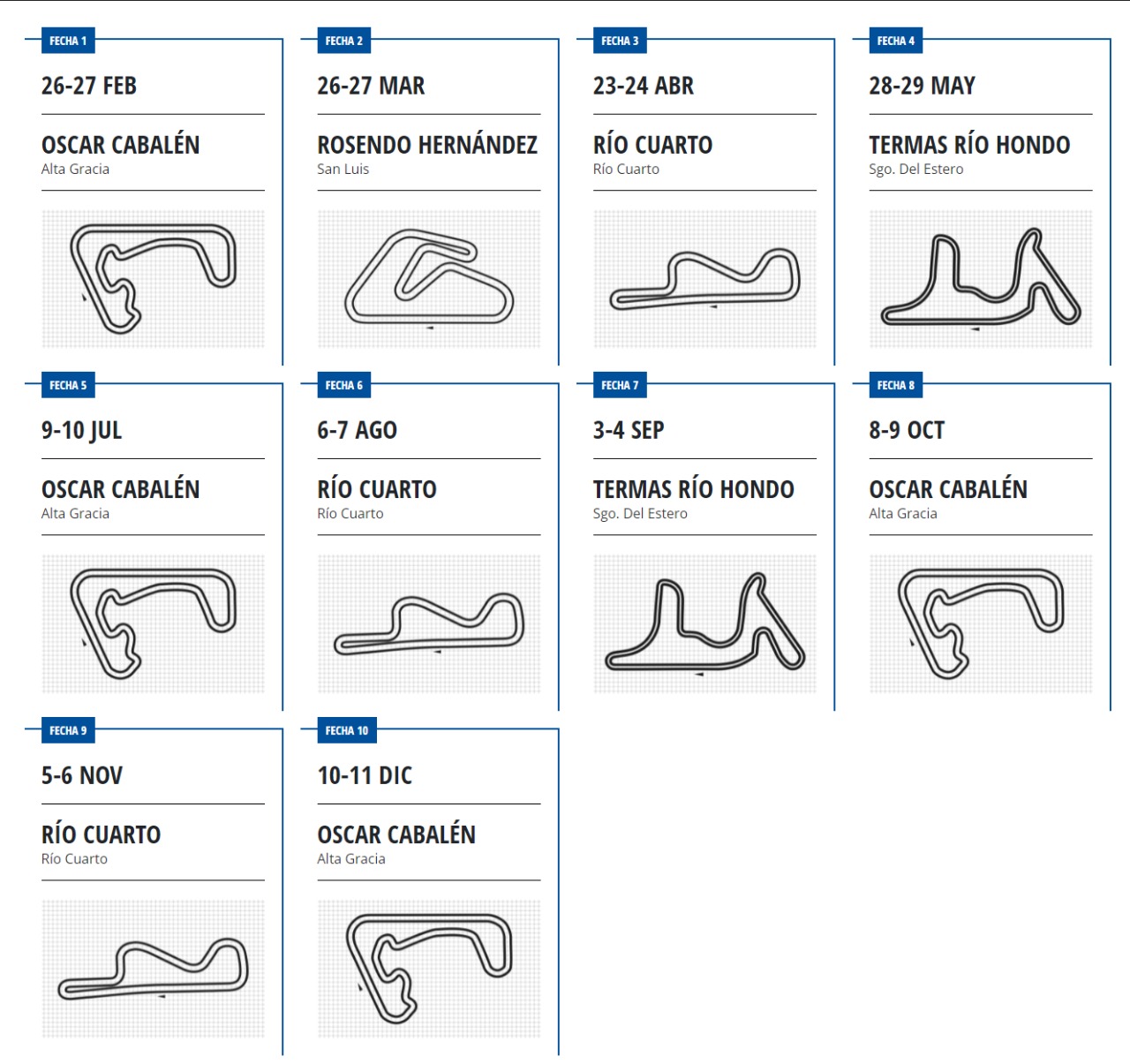Select the FECHA 10 blue label
This screenshot has width=1130, height=1064.
347,730
